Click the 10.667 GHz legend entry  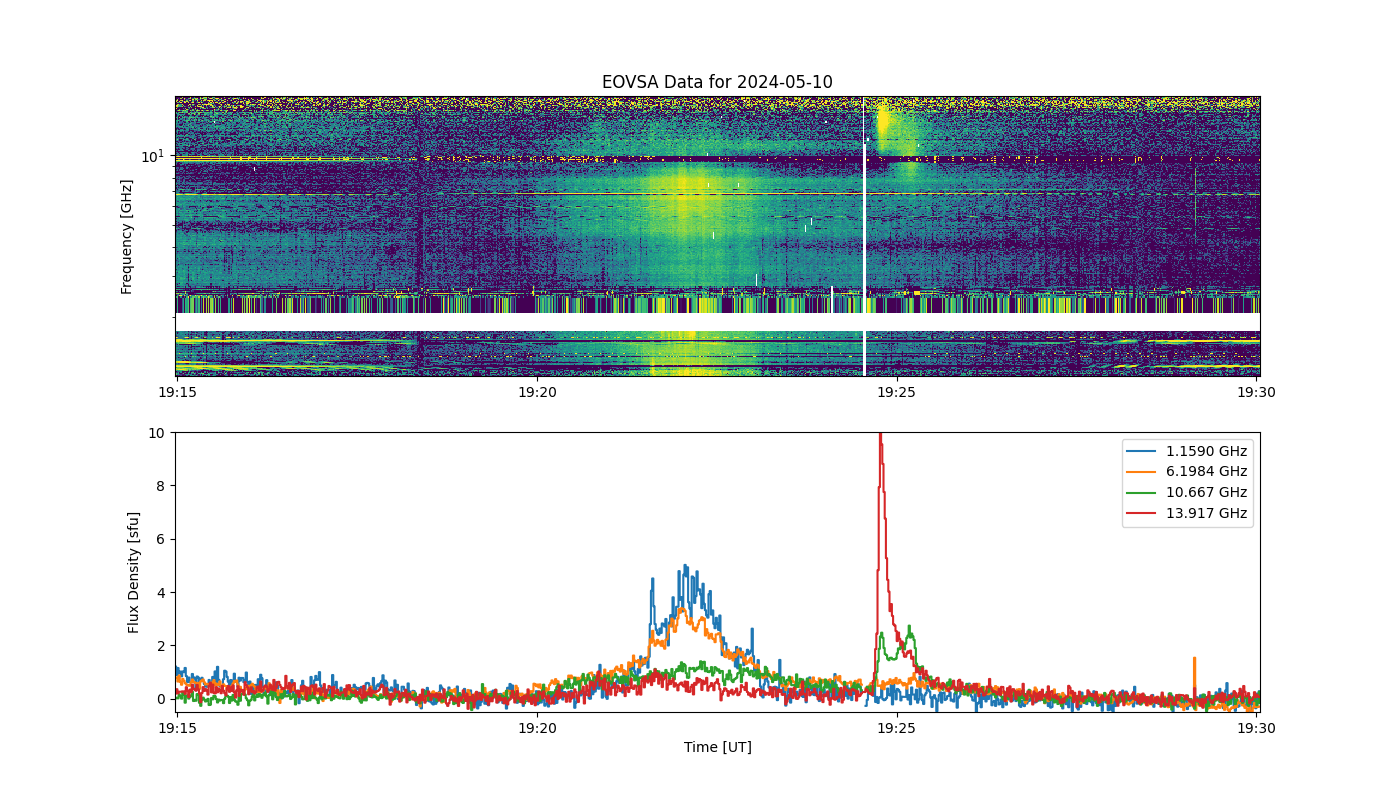[1188, 493]
